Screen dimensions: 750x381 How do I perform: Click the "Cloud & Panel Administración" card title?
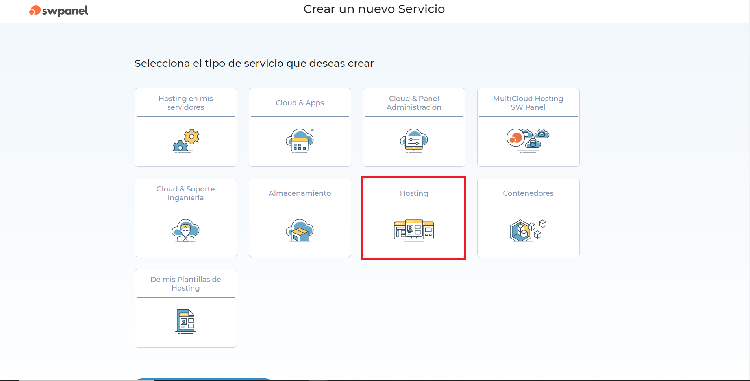point(414,103)
